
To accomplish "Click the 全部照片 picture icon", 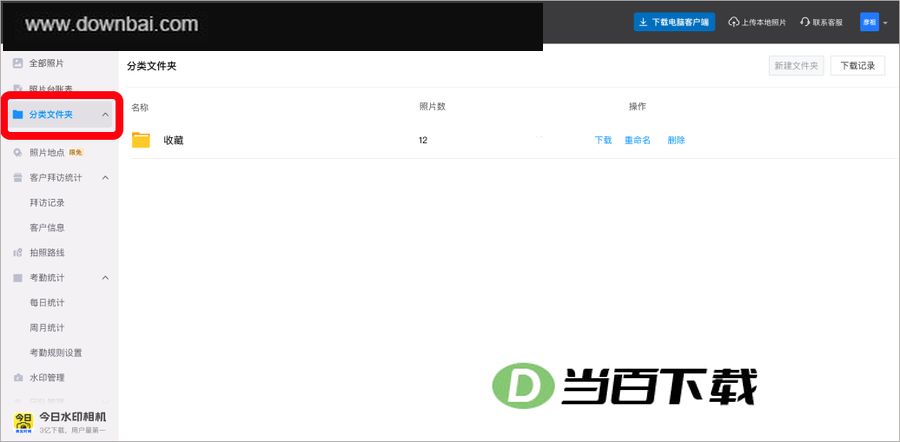I will pyautogui.click(x=18, y=63).
